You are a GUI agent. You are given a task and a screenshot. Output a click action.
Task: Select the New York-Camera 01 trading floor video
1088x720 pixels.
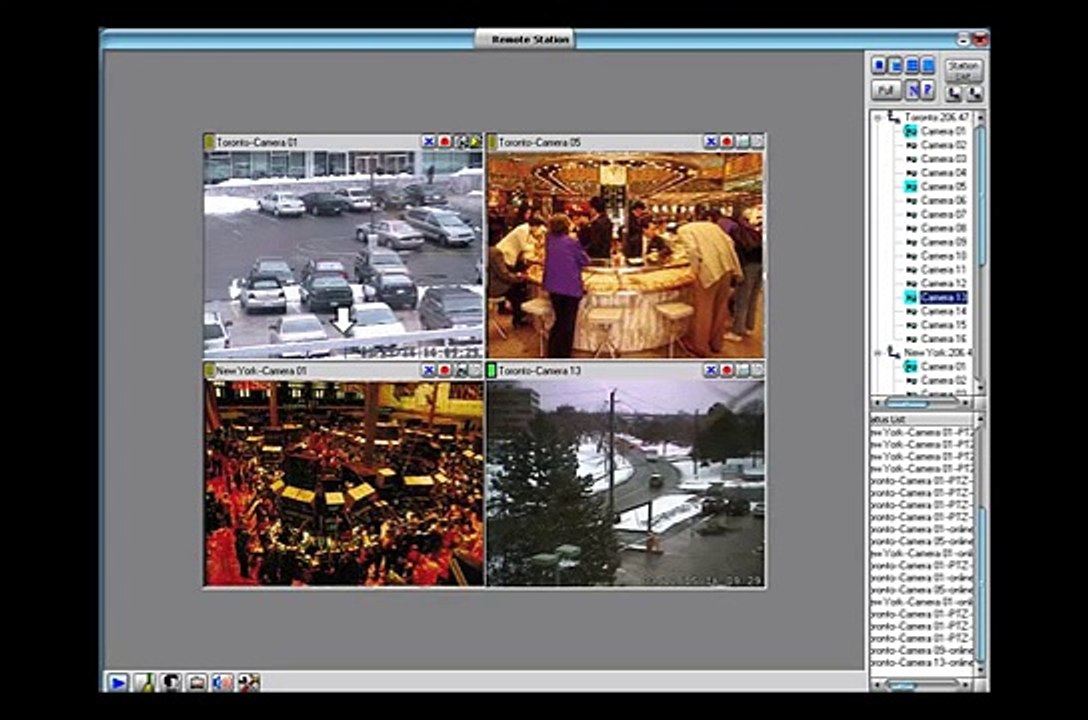click(343, 483)
